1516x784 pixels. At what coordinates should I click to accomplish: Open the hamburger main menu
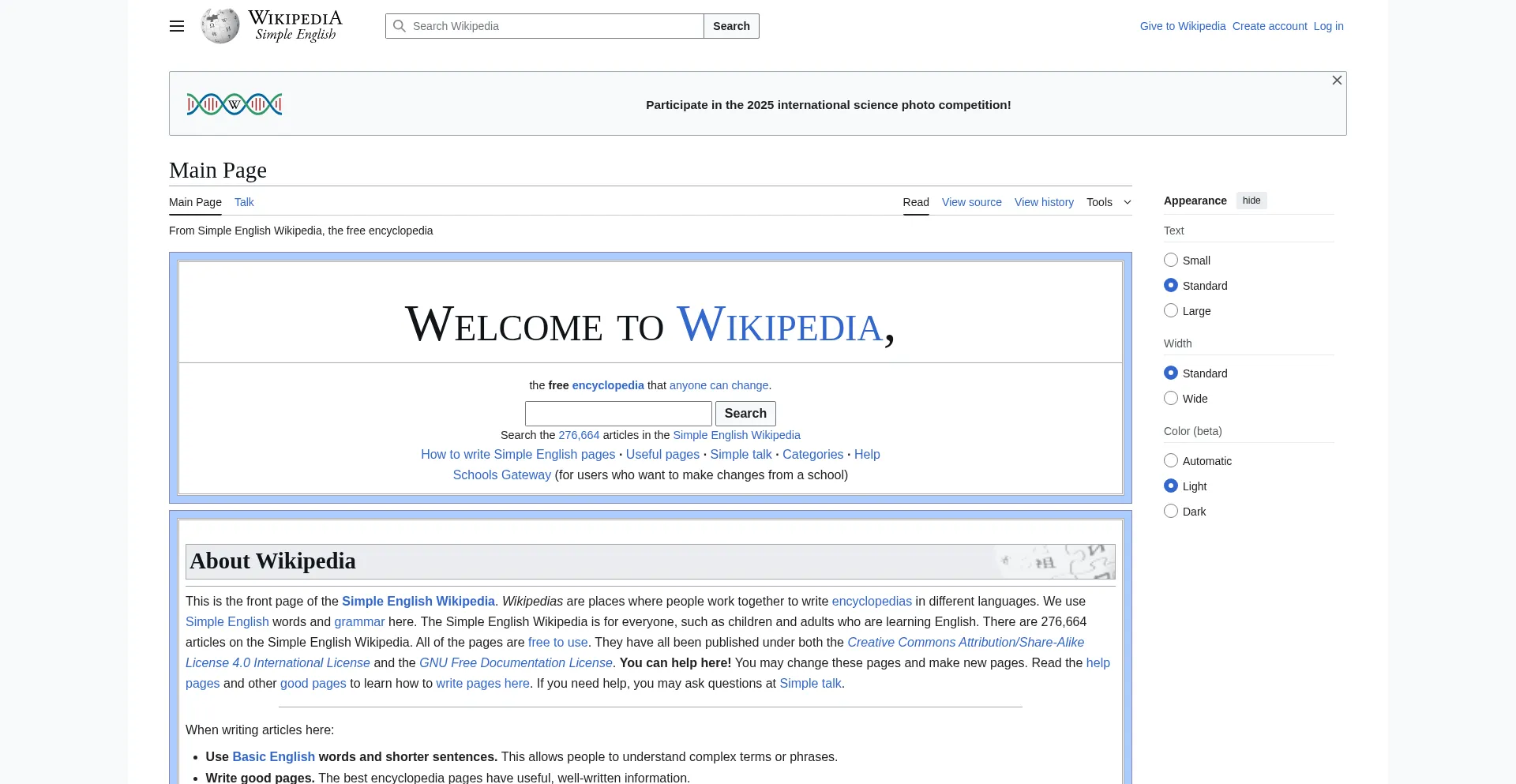(x=177, y=26)
